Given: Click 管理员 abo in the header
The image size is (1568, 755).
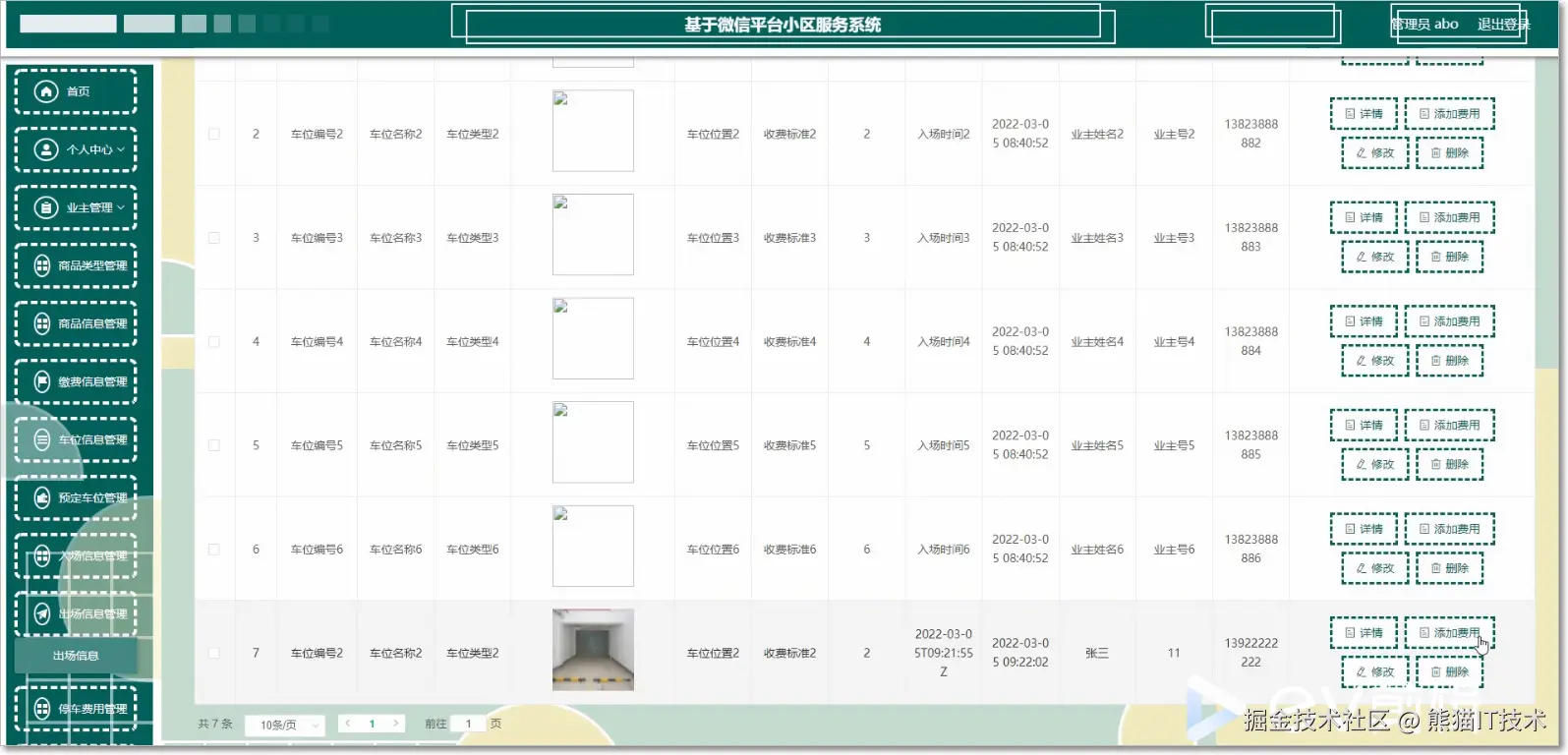Looking at the screenshot, I should [1425, 25].
